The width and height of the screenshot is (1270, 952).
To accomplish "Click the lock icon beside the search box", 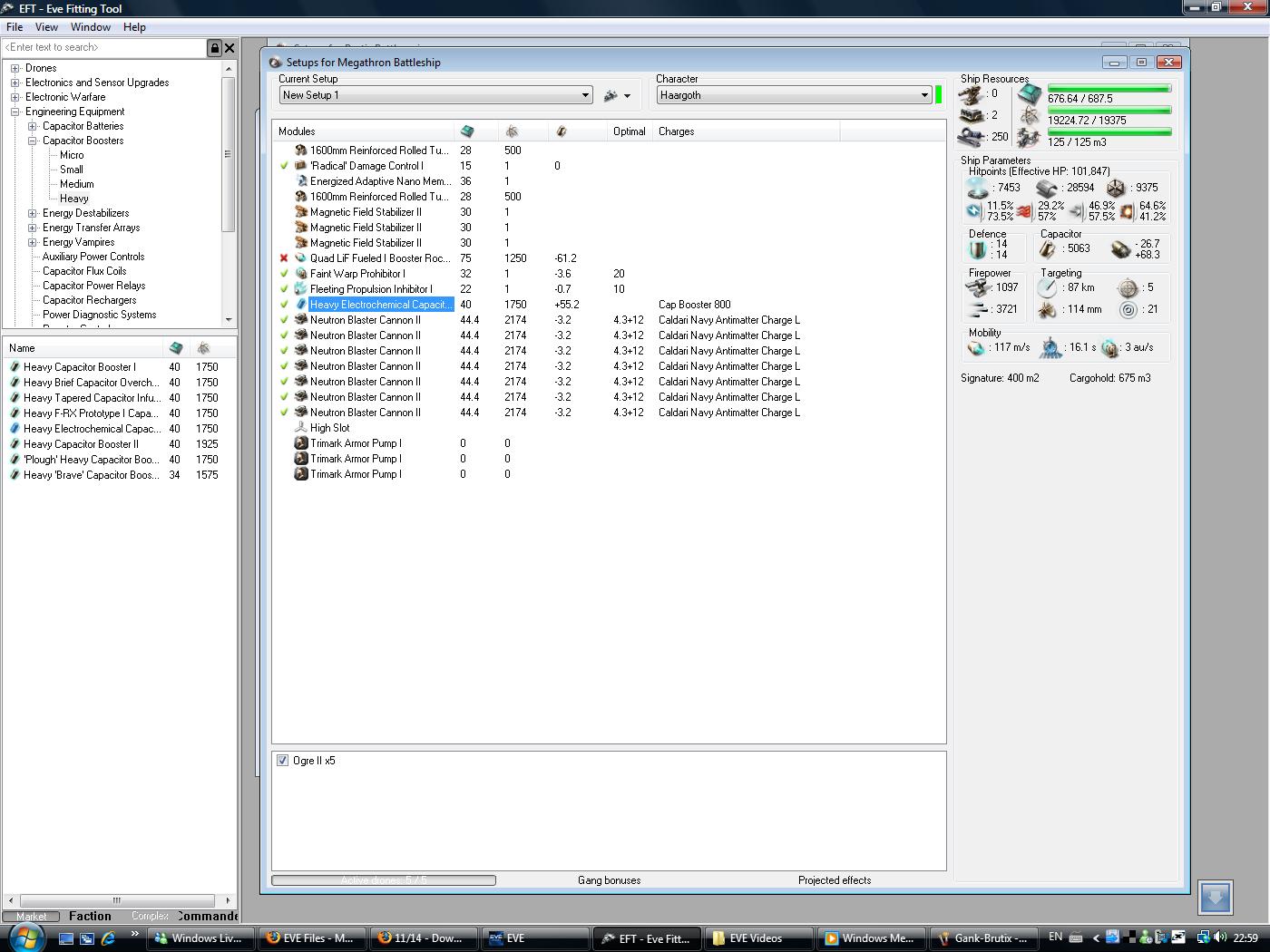I will pyautogui.click(x=215, y=48).
